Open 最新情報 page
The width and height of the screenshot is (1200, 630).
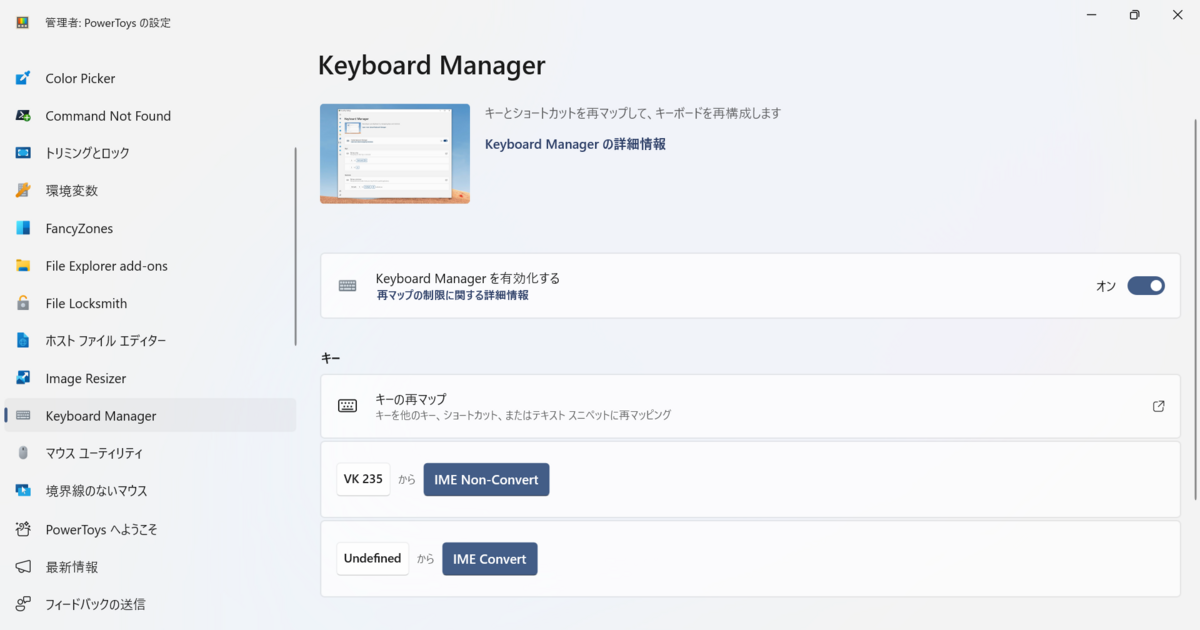click(150, 567)
